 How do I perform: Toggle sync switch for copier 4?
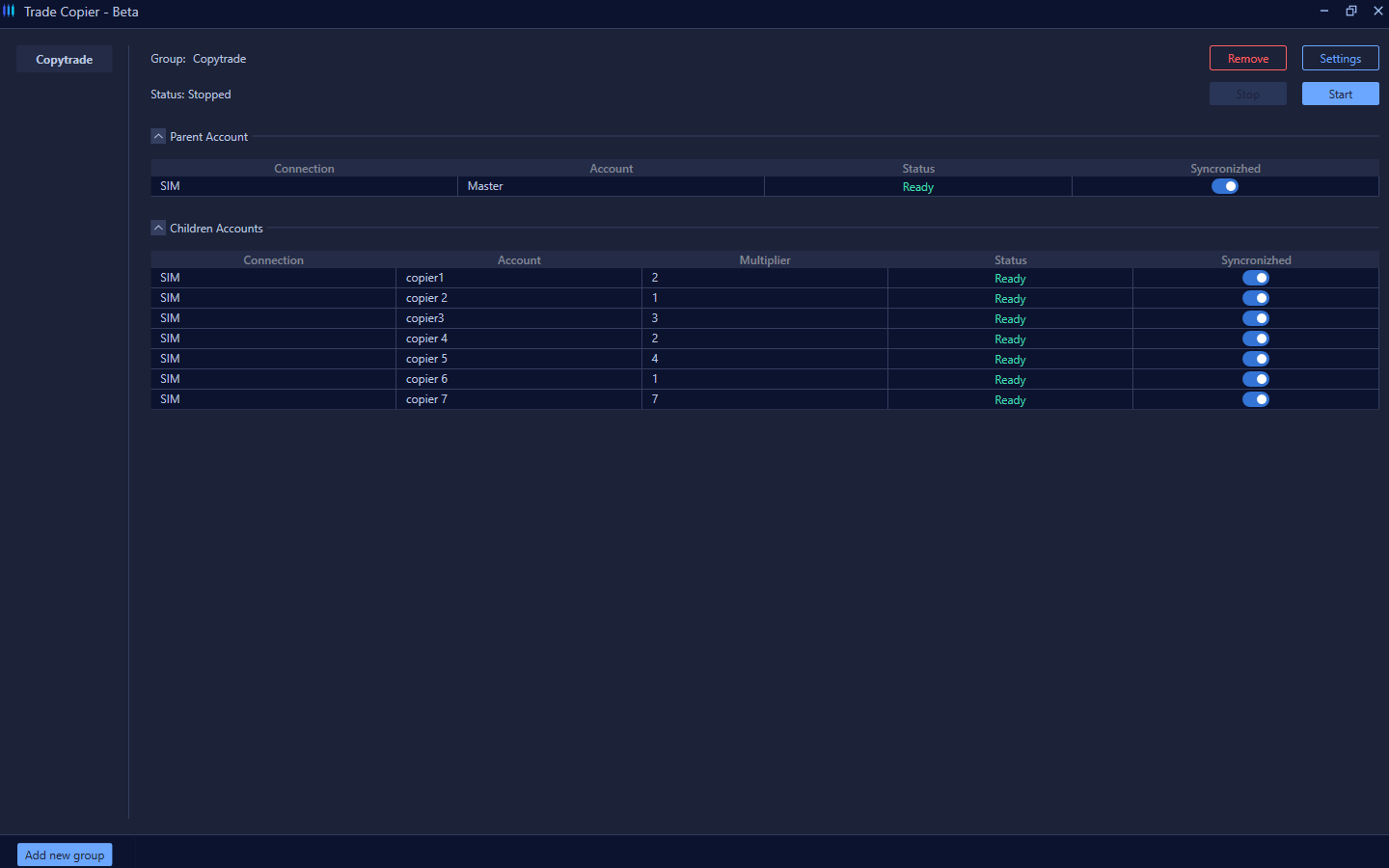1255,339
